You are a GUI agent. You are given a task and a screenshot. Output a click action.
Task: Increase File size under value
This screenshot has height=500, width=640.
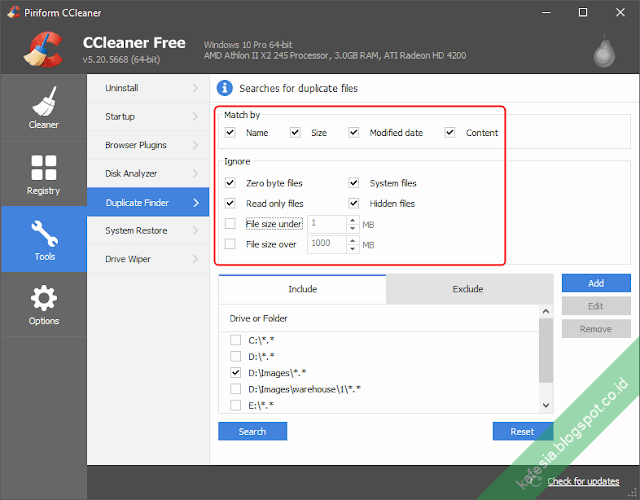[x=353, y=220]
